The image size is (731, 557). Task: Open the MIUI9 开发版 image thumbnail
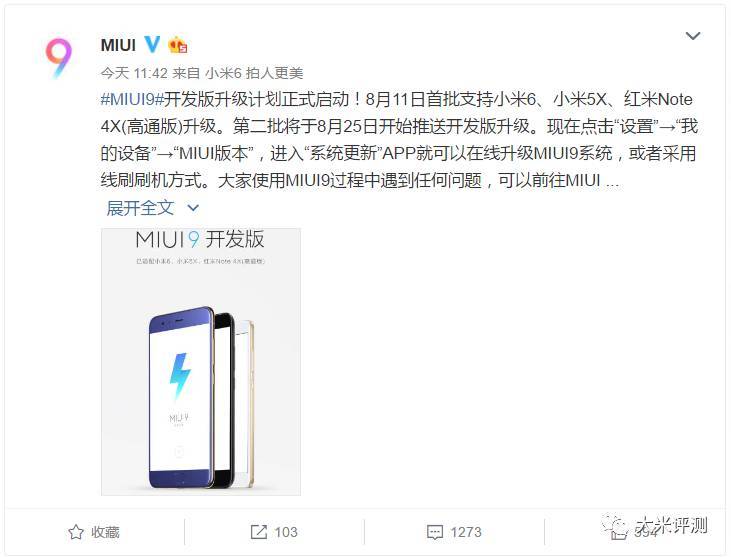click(201, 362)
